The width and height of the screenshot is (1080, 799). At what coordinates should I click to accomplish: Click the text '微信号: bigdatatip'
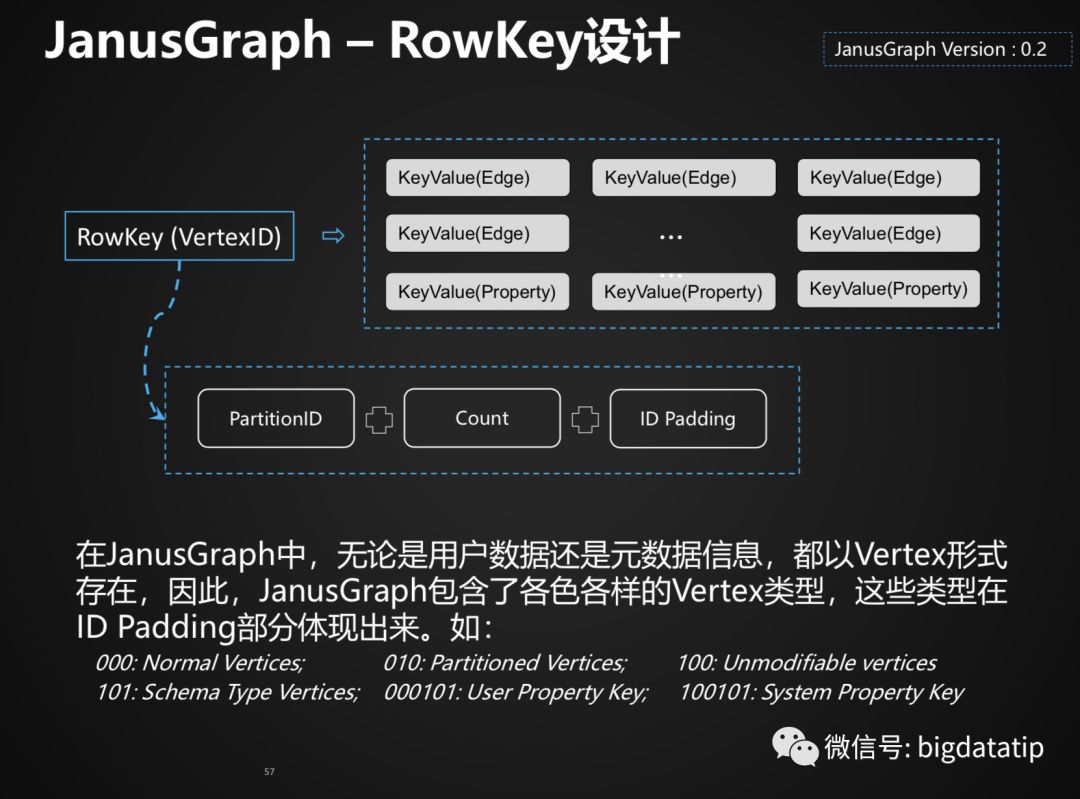pyautogui.click(x=934, y=747)
